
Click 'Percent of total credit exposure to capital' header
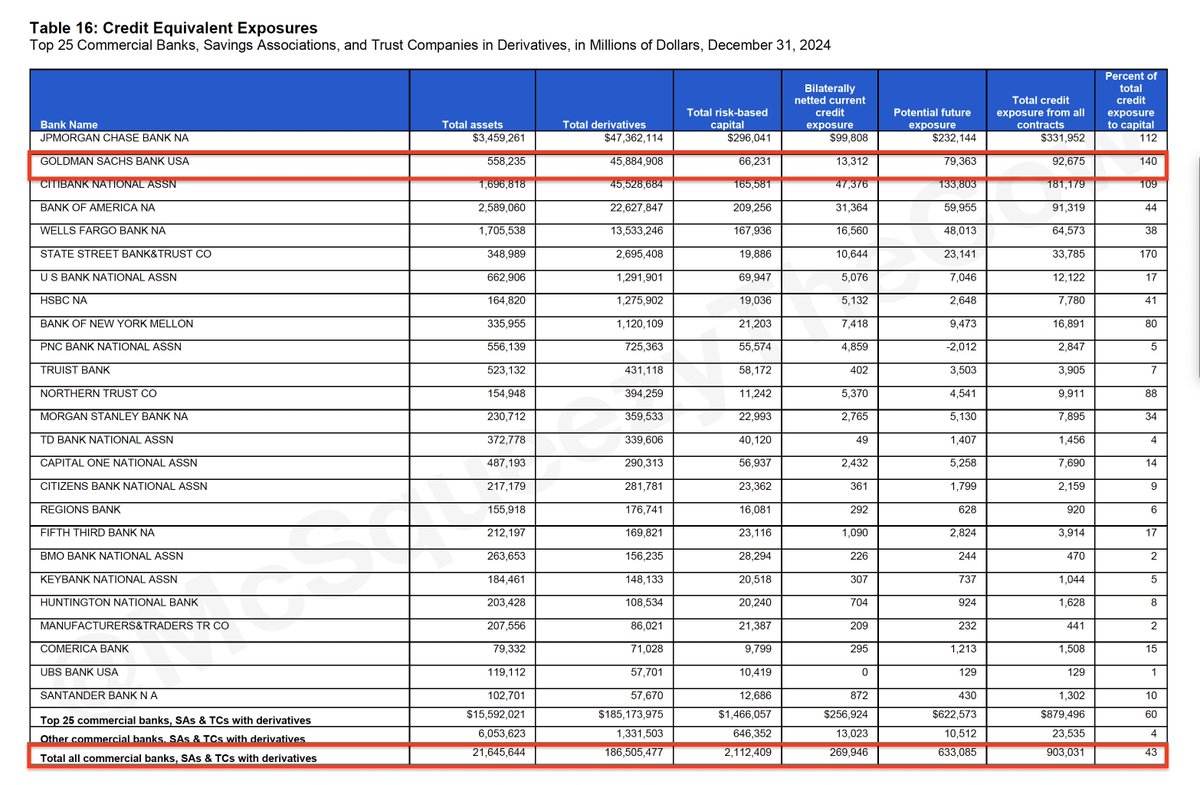[x=1131, y=100]
